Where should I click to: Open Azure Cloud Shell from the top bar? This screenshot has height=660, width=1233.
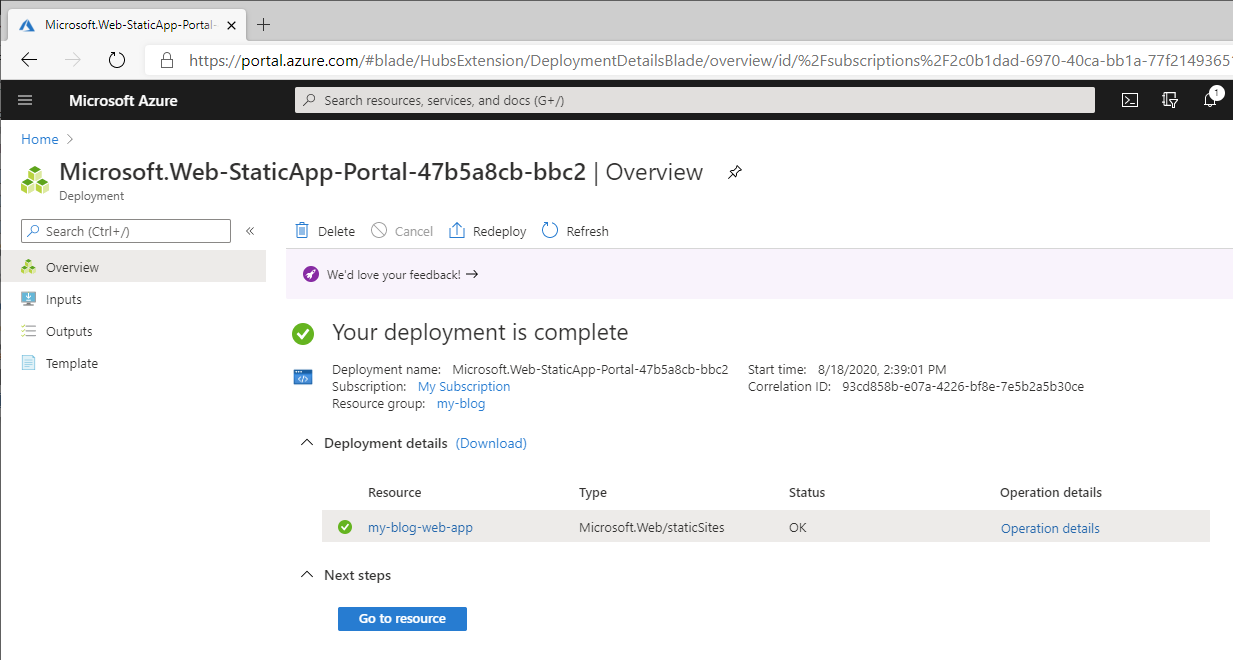coord(1129,100)
